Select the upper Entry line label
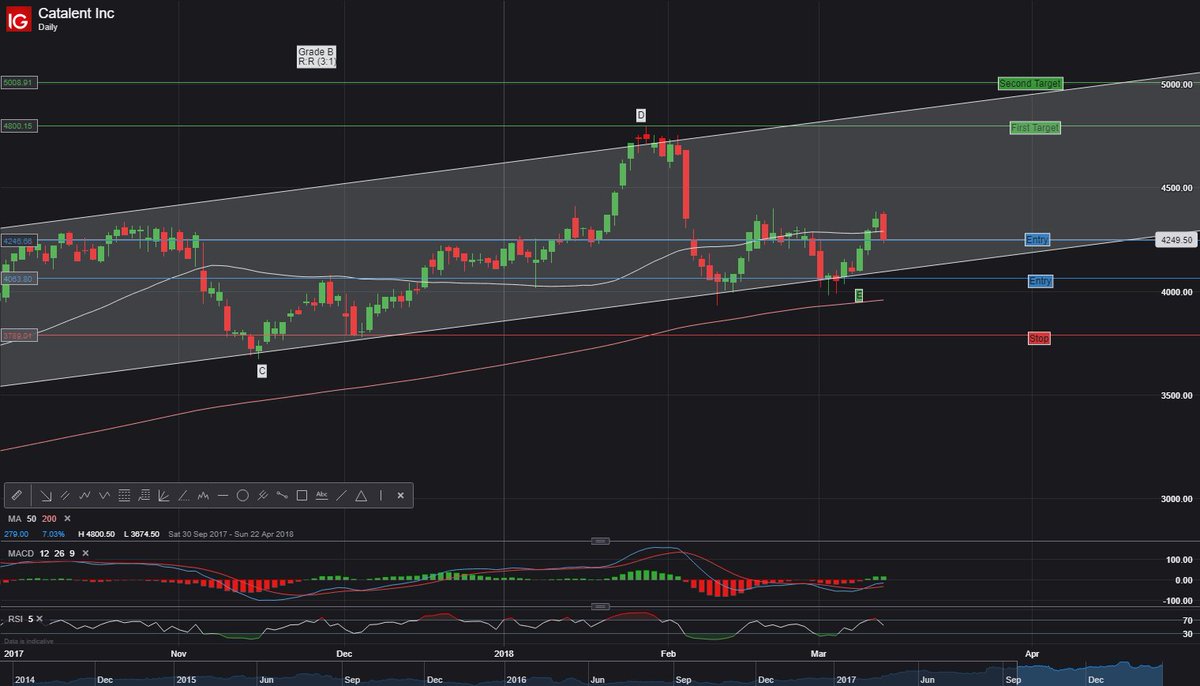The image size is (1200, 686). (1037, 240)
